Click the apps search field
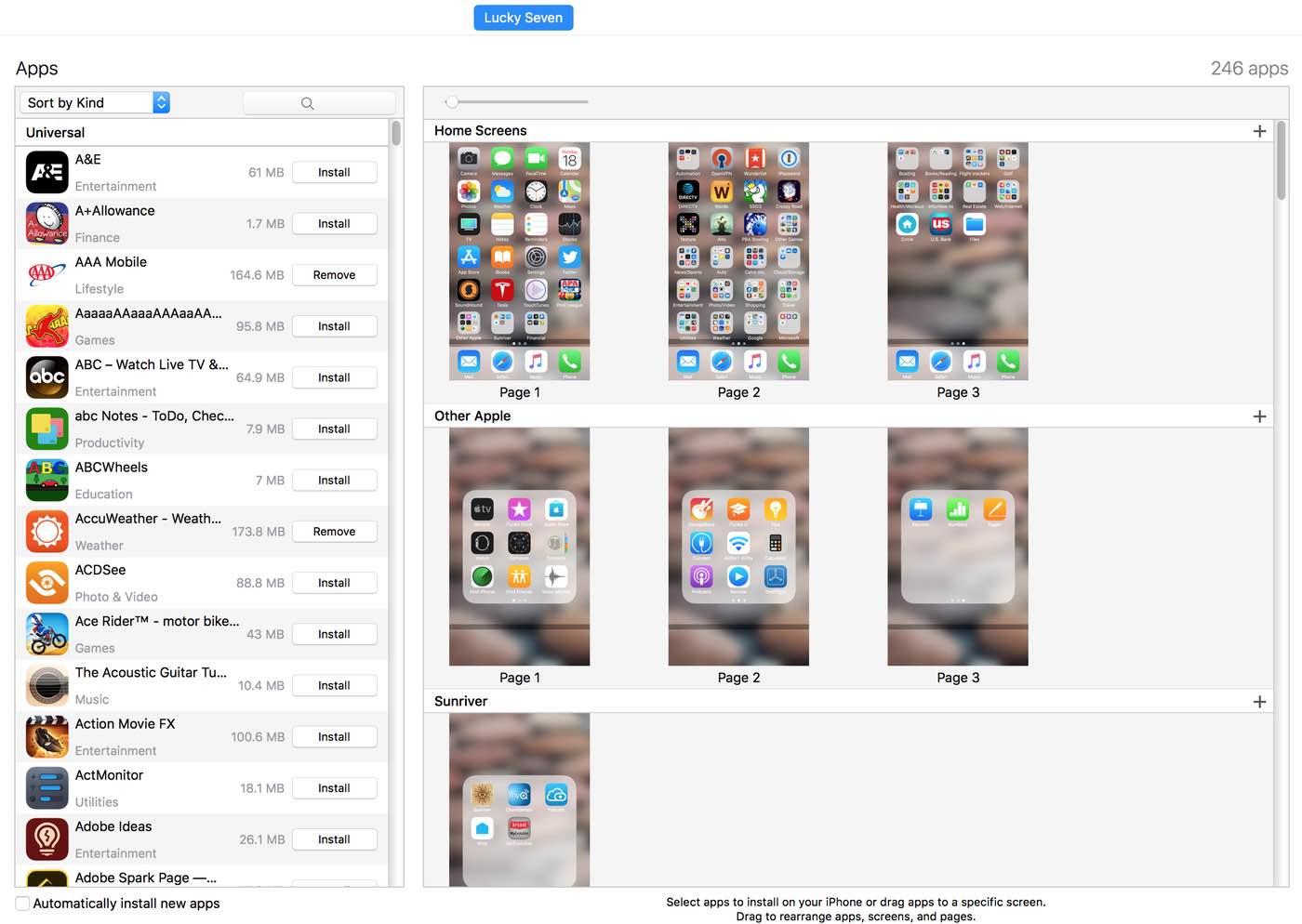Screen dimensions: 1302x924 (x=319, y=103)
